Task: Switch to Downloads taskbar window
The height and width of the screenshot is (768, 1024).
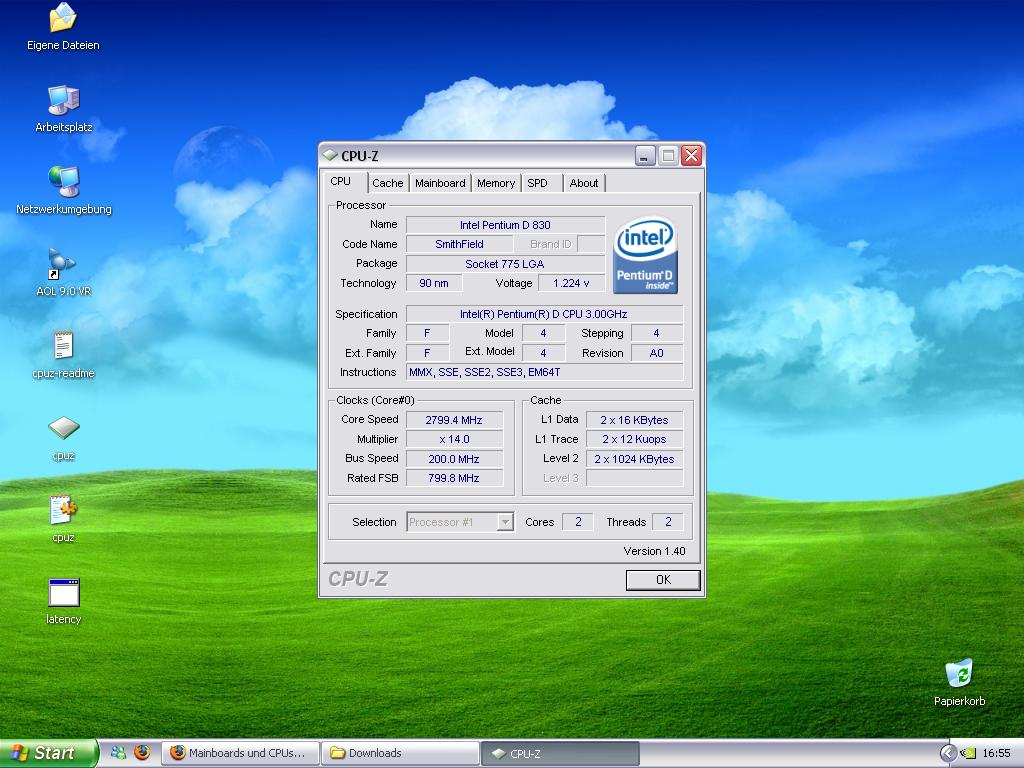Action: (400, 753)
